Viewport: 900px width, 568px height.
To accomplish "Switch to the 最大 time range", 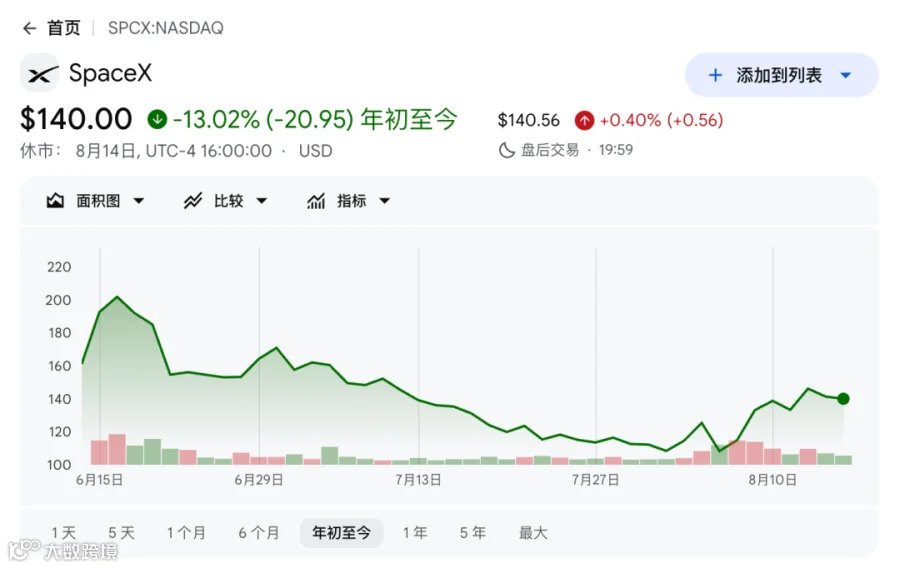I will click(x=533, y=533).
